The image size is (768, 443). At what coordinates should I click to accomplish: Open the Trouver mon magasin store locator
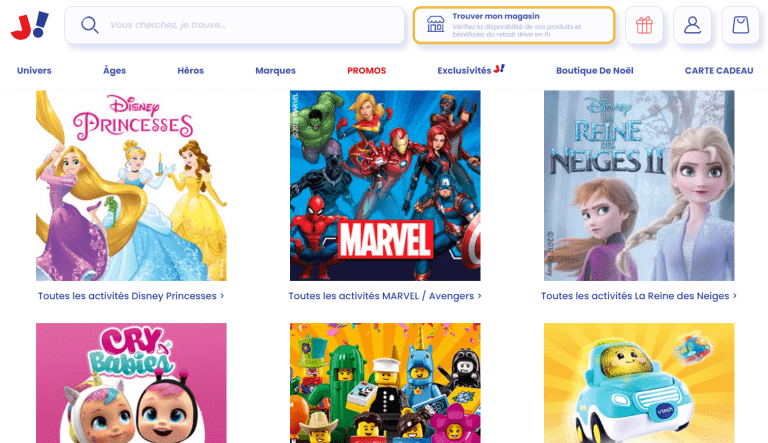pyautogui.click(x=514, y=25)
